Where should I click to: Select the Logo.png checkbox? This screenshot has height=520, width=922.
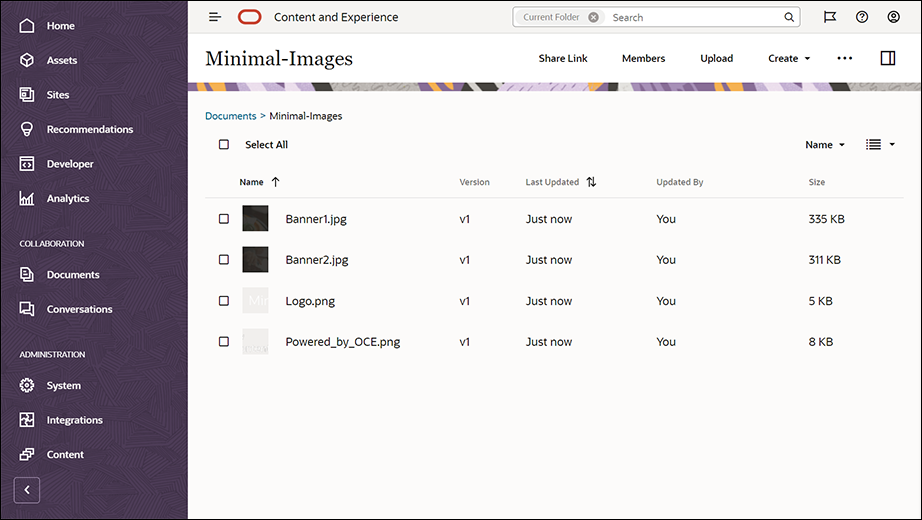224,301
